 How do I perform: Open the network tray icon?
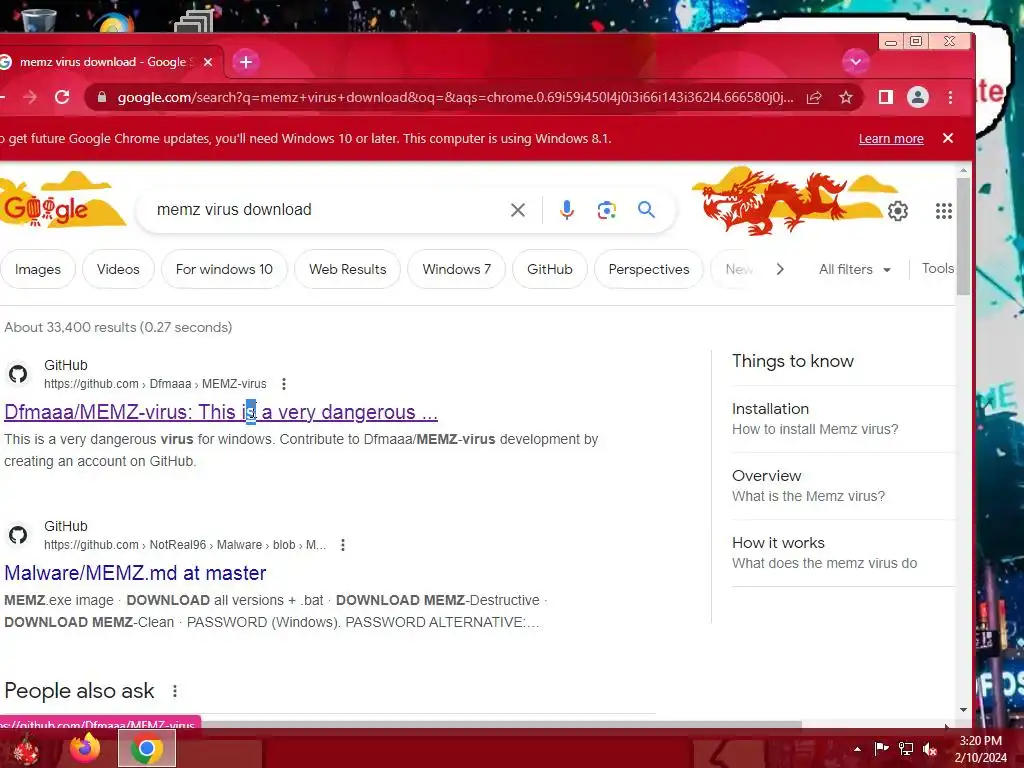pyautogui.click(x=906, y=749)
